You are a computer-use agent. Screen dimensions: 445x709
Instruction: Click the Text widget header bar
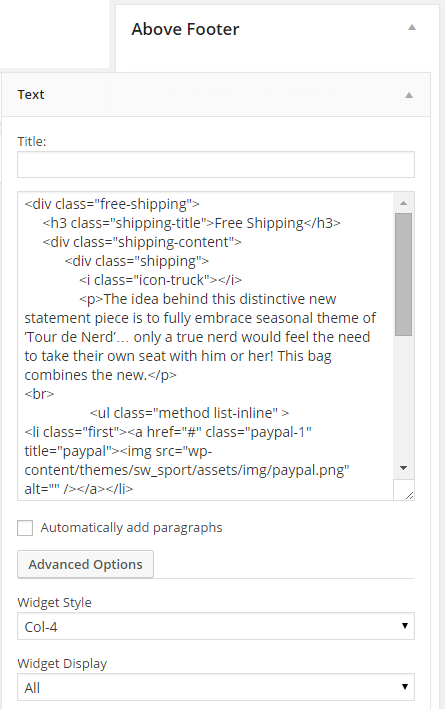pyautogui.click(x=216, y=95)
